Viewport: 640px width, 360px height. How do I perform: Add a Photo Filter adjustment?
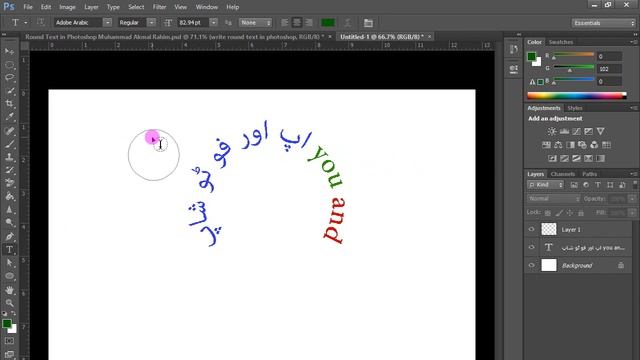(x=582, y=145)
